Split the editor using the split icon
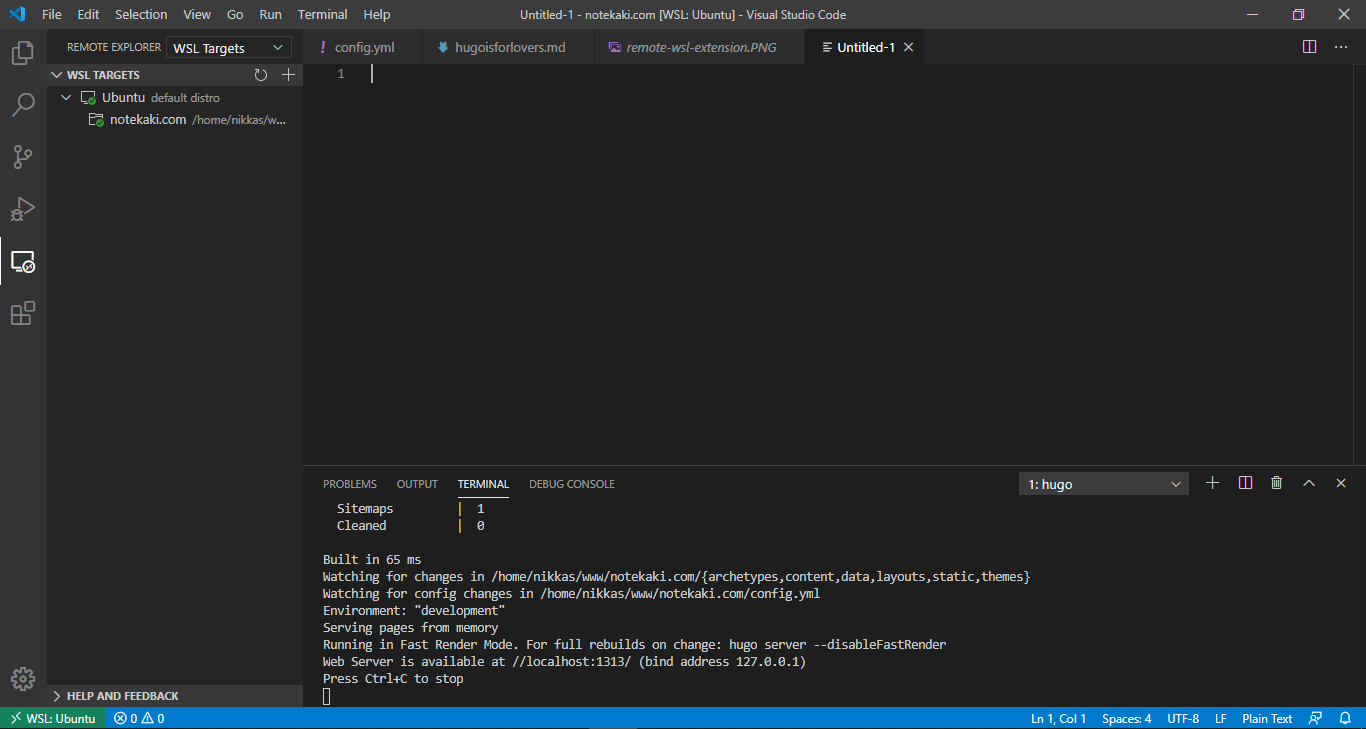This screenshot has height=729, width=1366. pos(1310,46)
